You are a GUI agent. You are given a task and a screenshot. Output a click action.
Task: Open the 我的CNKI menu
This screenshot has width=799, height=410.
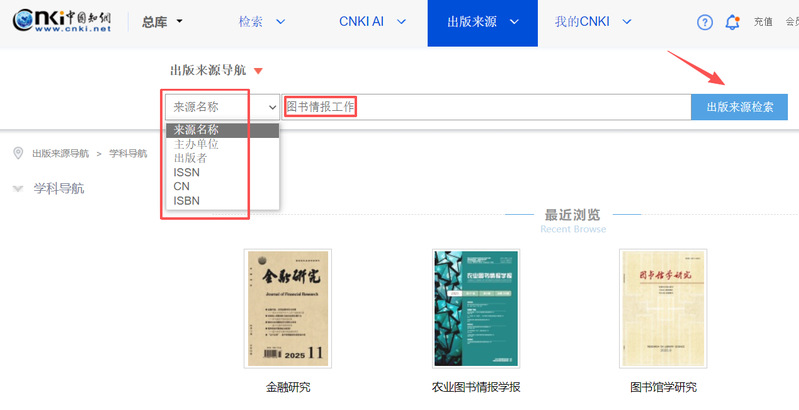(594, 22)
